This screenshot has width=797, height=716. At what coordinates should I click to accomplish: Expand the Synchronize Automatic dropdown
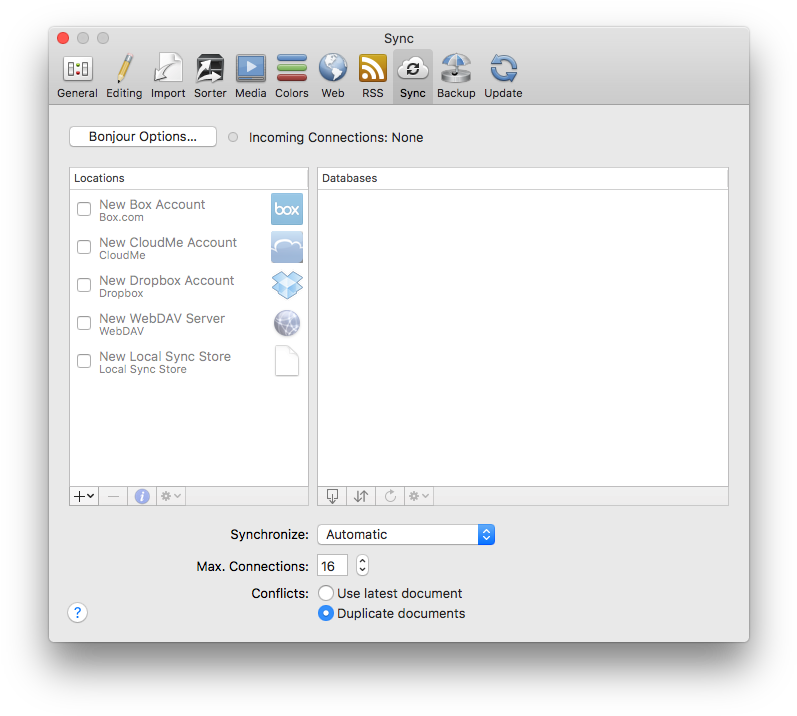pos(405,534)
